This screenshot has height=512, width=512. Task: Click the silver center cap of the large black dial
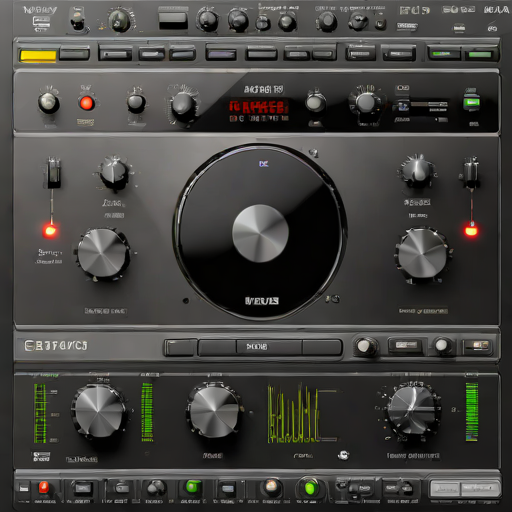[x=260, y=233]
